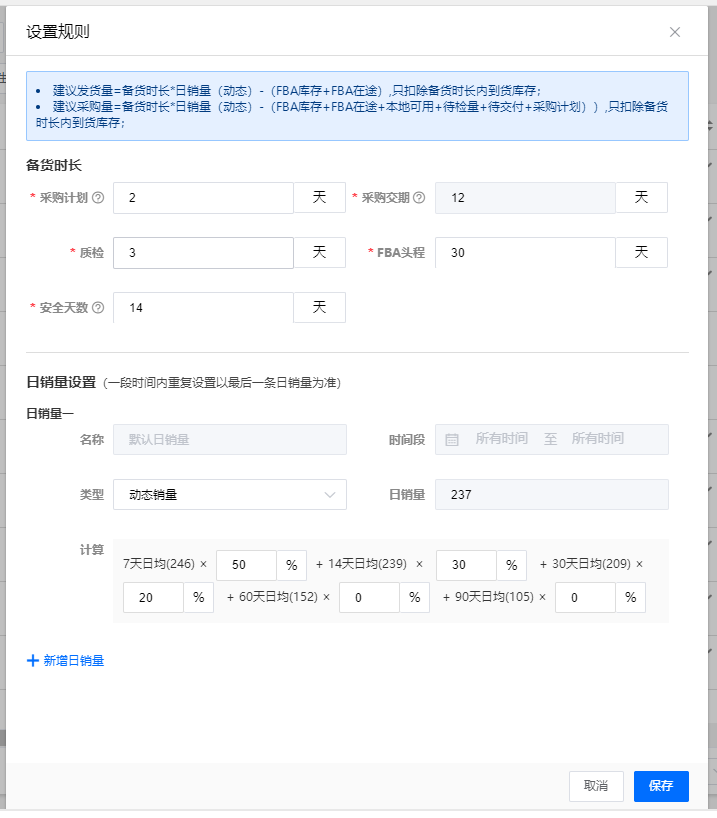This screenshot has height=818, width=717.
Task: Click the 30天日均 percentage input with 20
Action: pos(153,598)
